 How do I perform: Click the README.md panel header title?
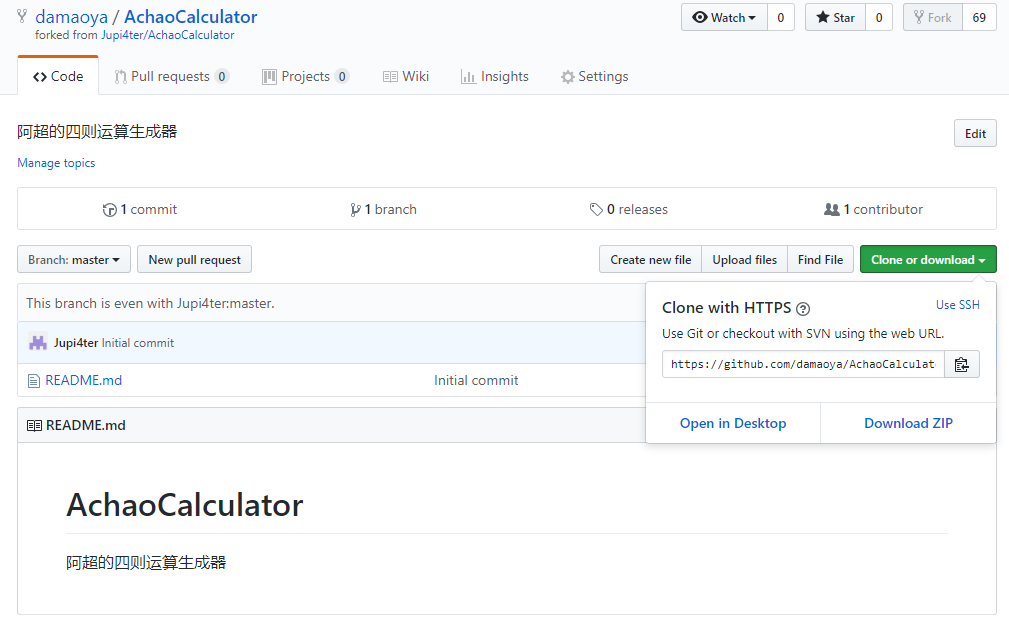pos(86,425)
